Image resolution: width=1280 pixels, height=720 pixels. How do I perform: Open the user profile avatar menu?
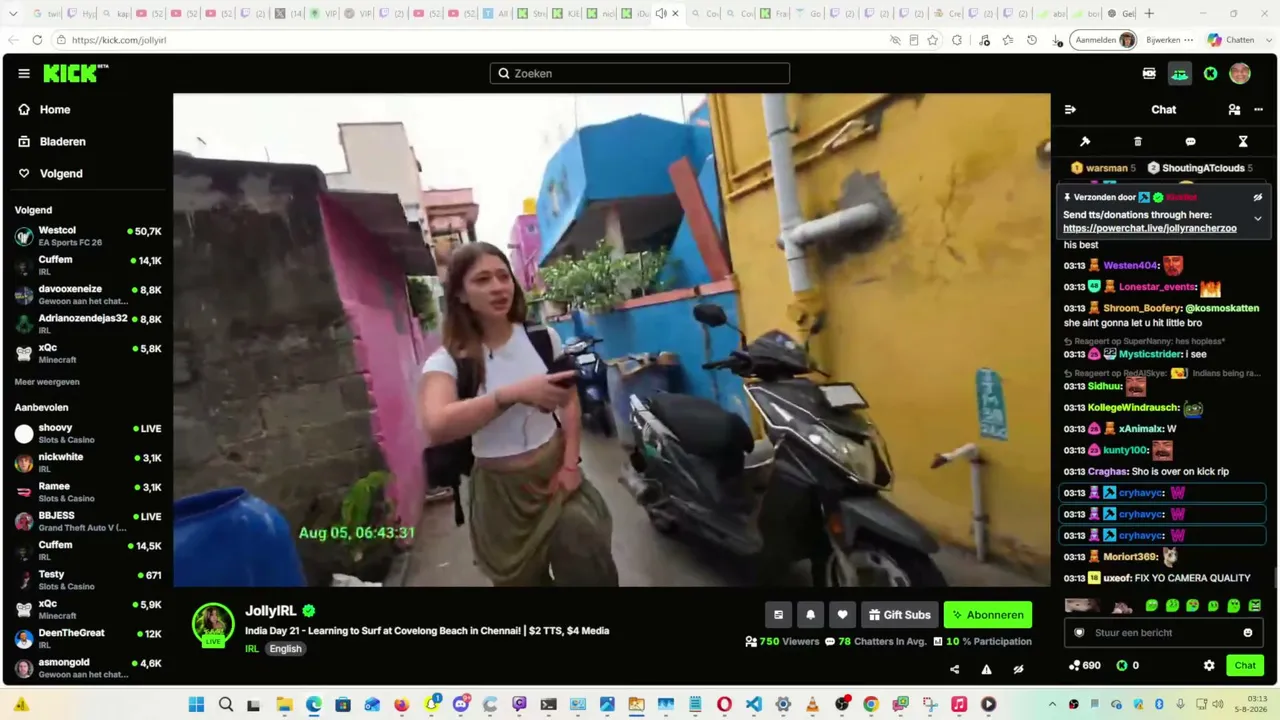(1240, 73)
